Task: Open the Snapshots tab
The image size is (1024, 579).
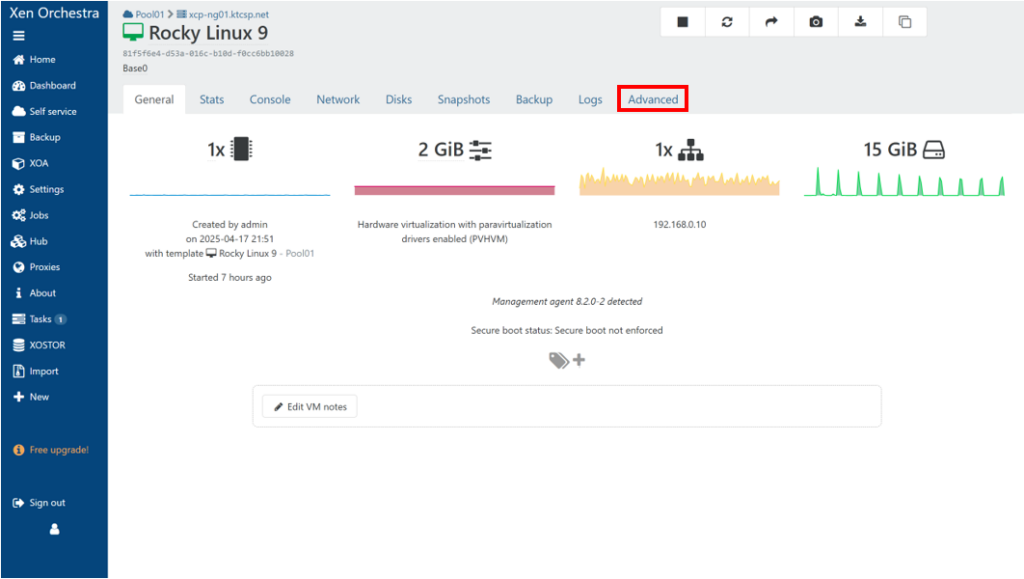Action: [x=463, y=99]
